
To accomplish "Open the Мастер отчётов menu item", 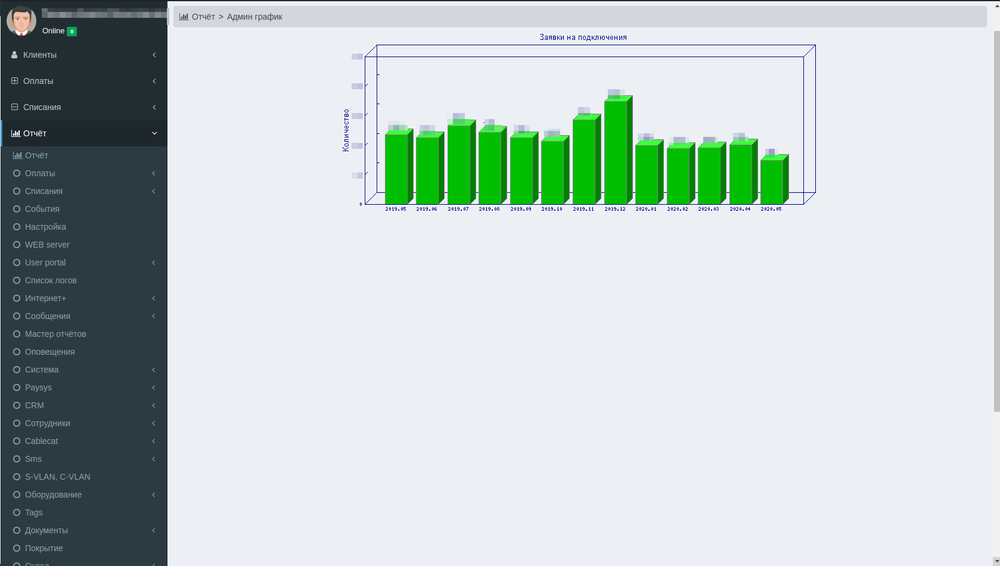I will 55,334.
